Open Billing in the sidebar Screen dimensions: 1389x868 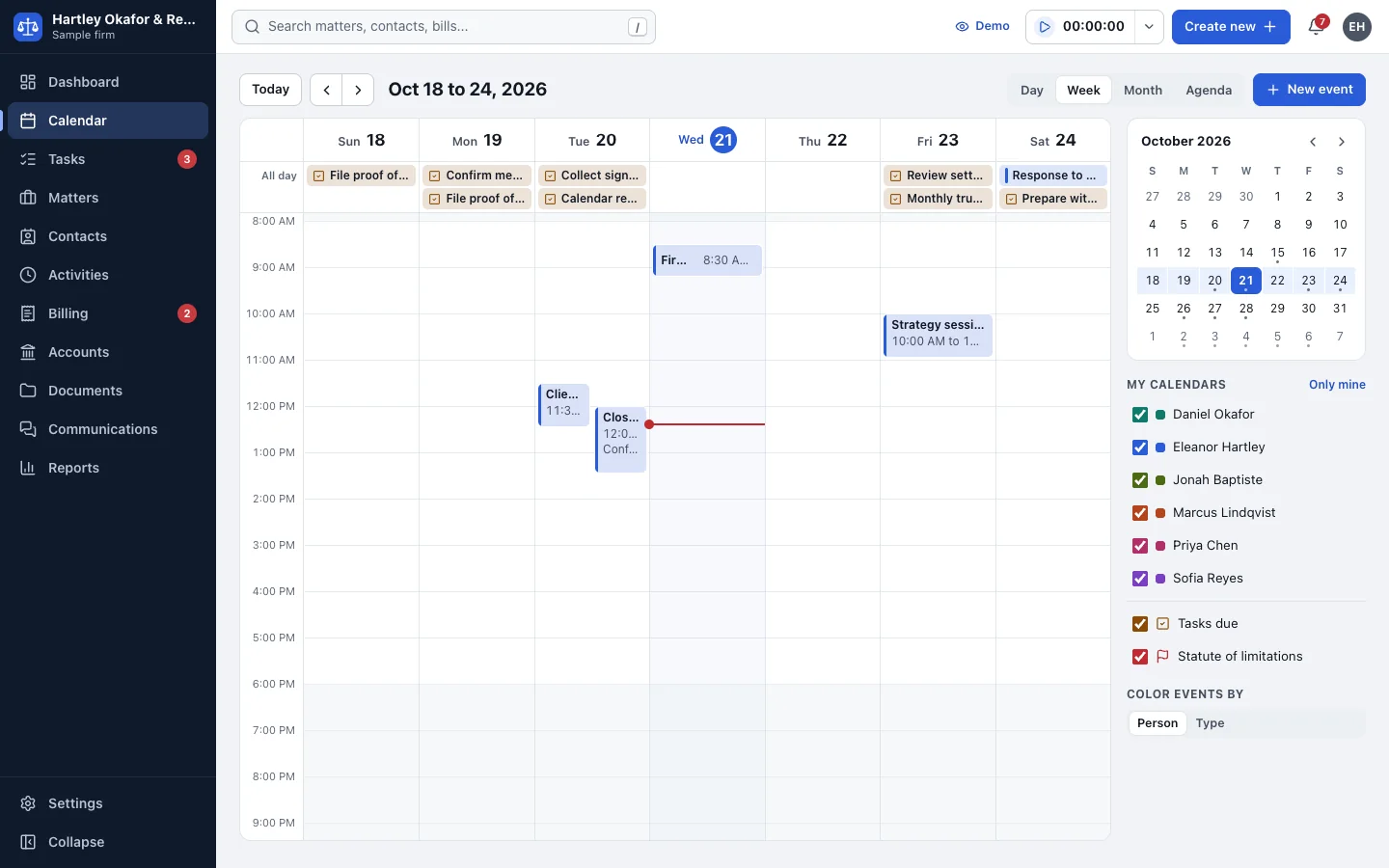tap(108, 313)
